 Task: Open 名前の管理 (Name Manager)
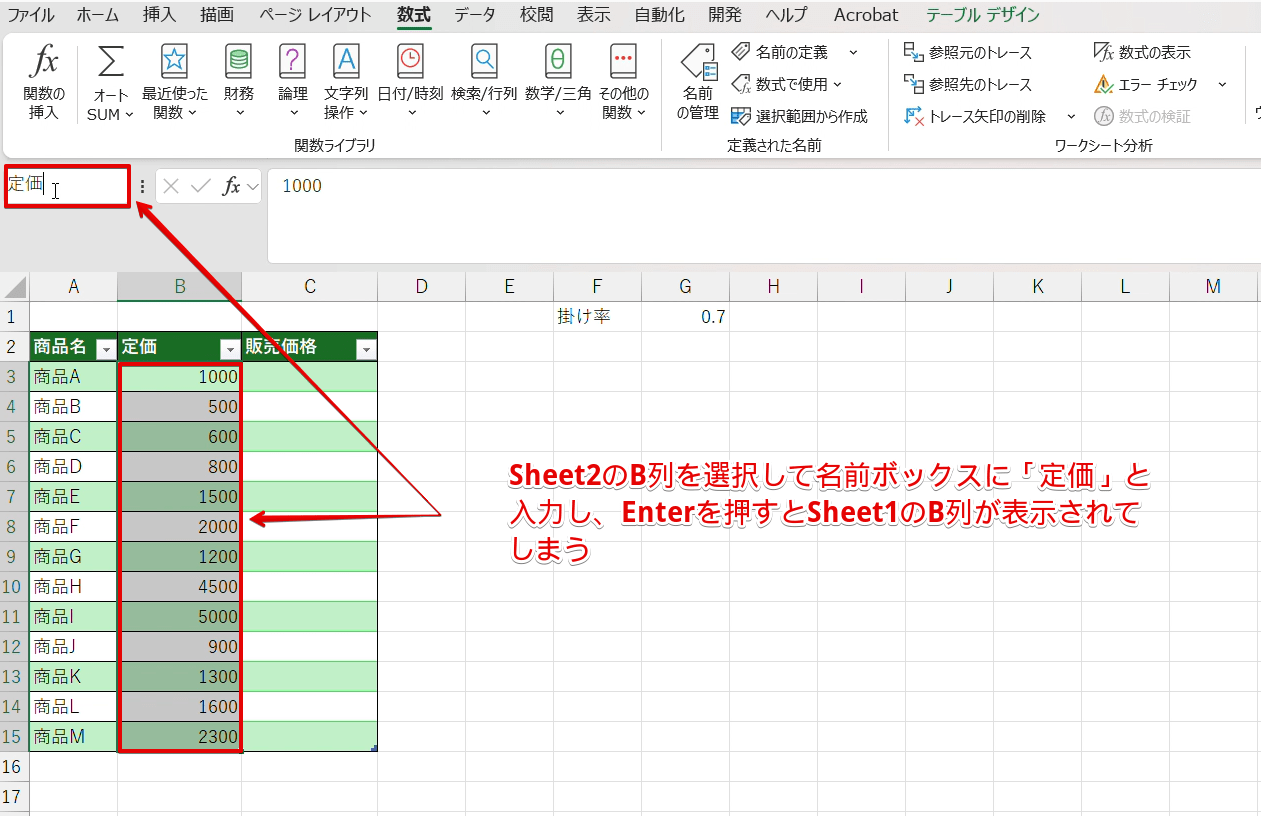pyautogui.click(x=698, y=82)
